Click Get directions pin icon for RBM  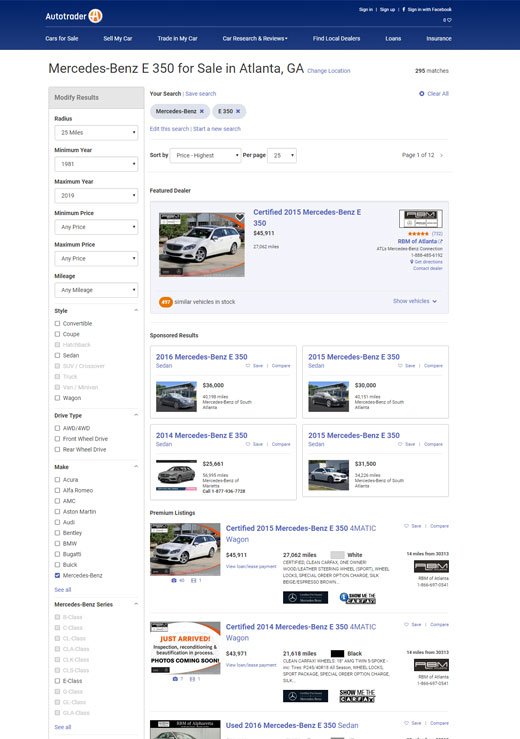point(412,262)
